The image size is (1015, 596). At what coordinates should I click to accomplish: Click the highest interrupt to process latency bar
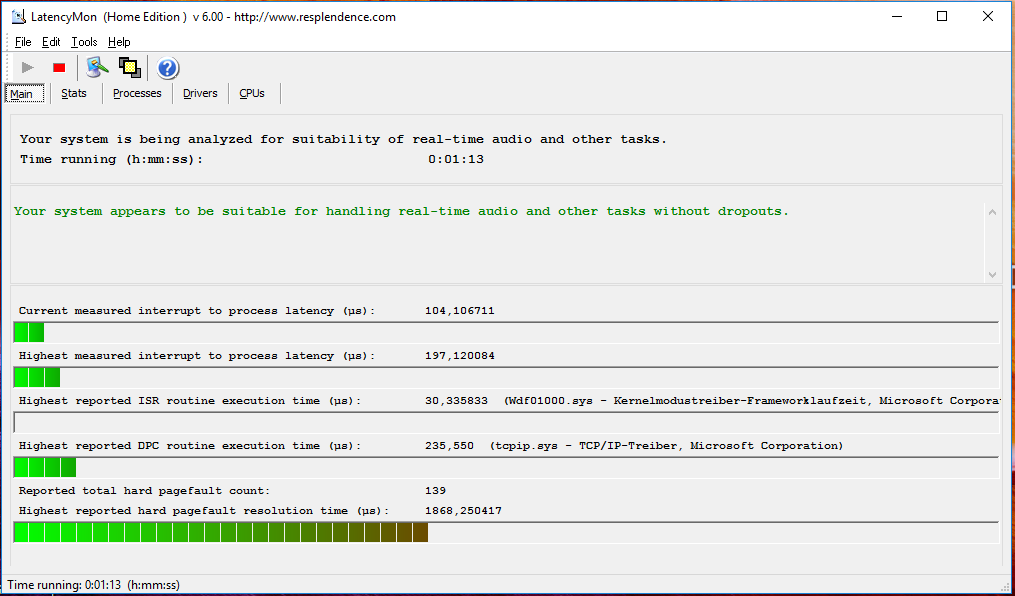506,377
